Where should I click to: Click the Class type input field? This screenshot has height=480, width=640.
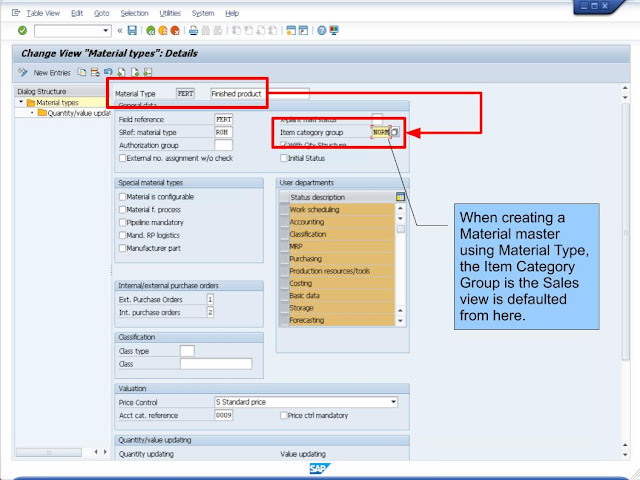187,351
